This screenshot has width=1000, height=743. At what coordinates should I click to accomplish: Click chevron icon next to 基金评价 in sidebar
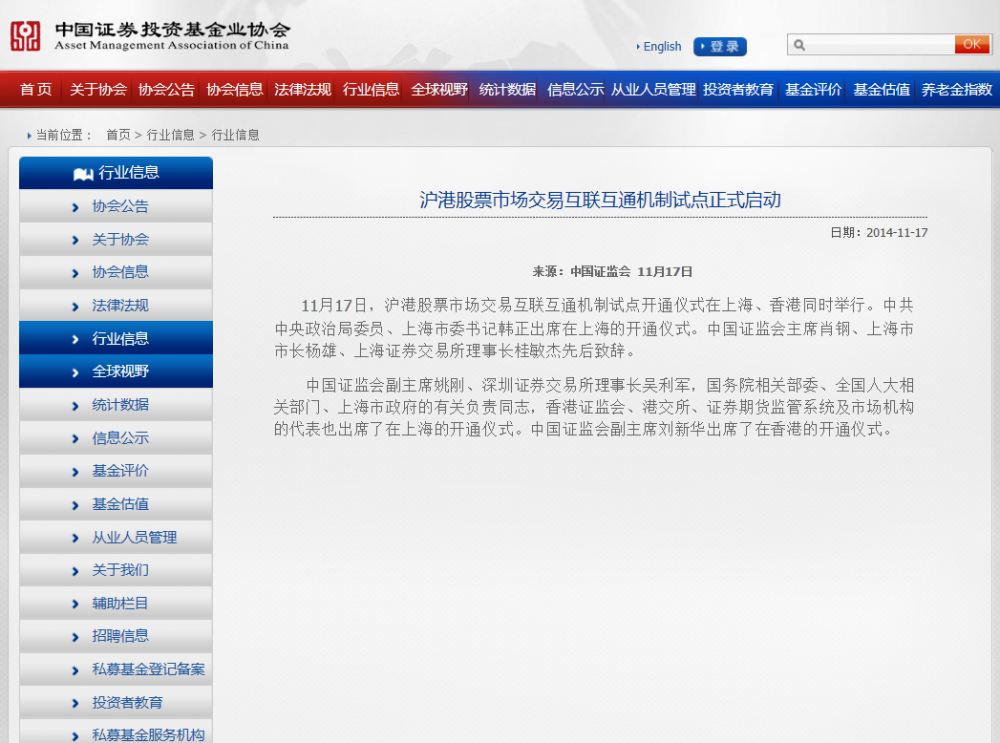pyautogui.click(x=75, y=472)
